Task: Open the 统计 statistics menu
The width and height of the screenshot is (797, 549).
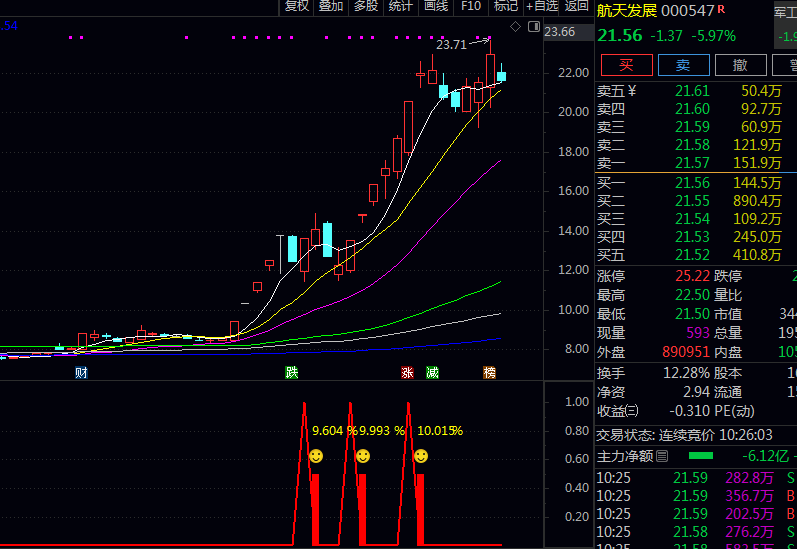Action: point(400,6)
